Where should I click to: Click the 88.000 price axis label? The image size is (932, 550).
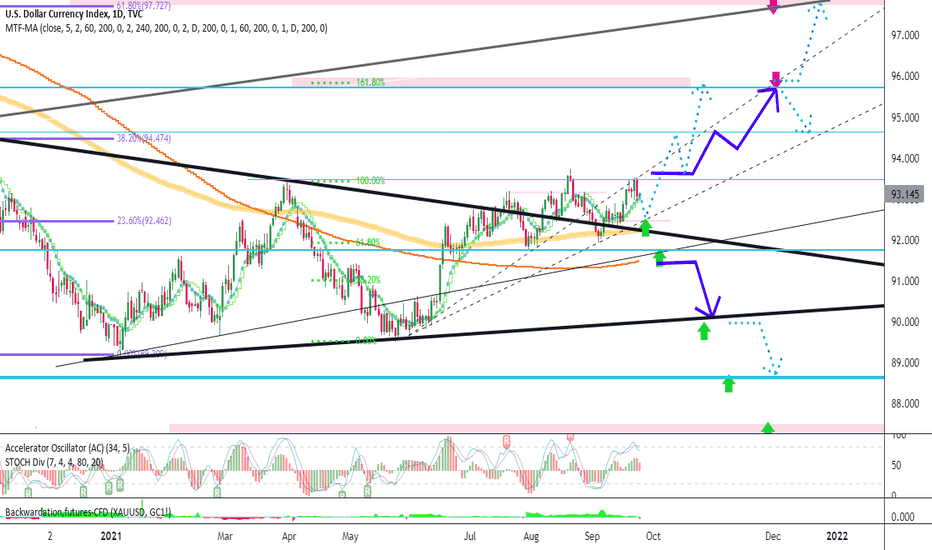coord(905,404)
